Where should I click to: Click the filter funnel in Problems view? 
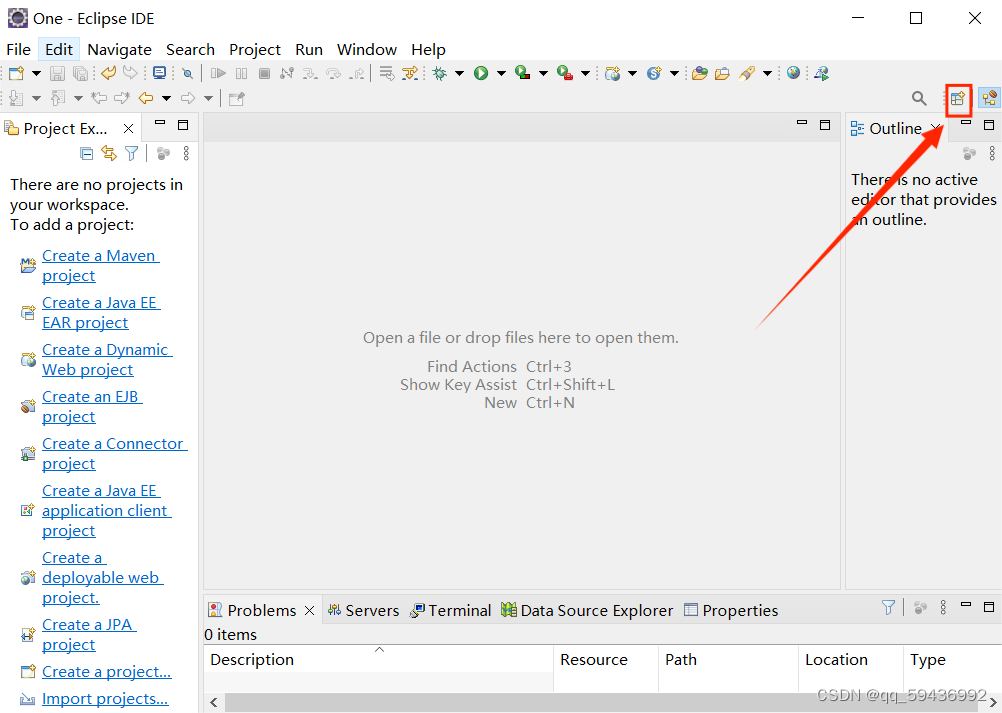888,608
